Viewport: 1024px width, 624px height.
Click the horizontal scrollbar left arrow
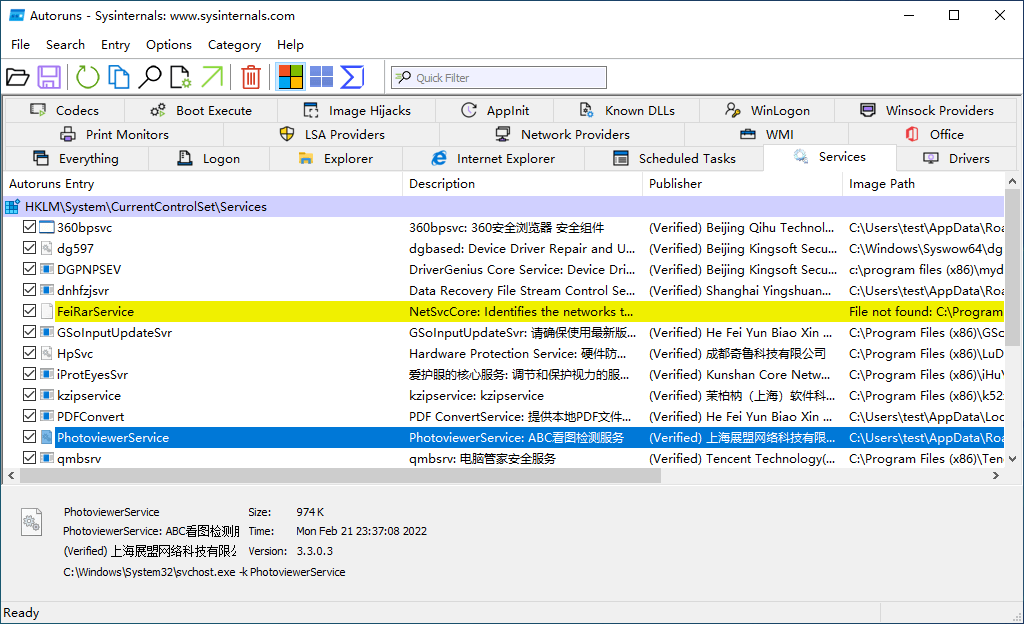(x=11, y=476)
